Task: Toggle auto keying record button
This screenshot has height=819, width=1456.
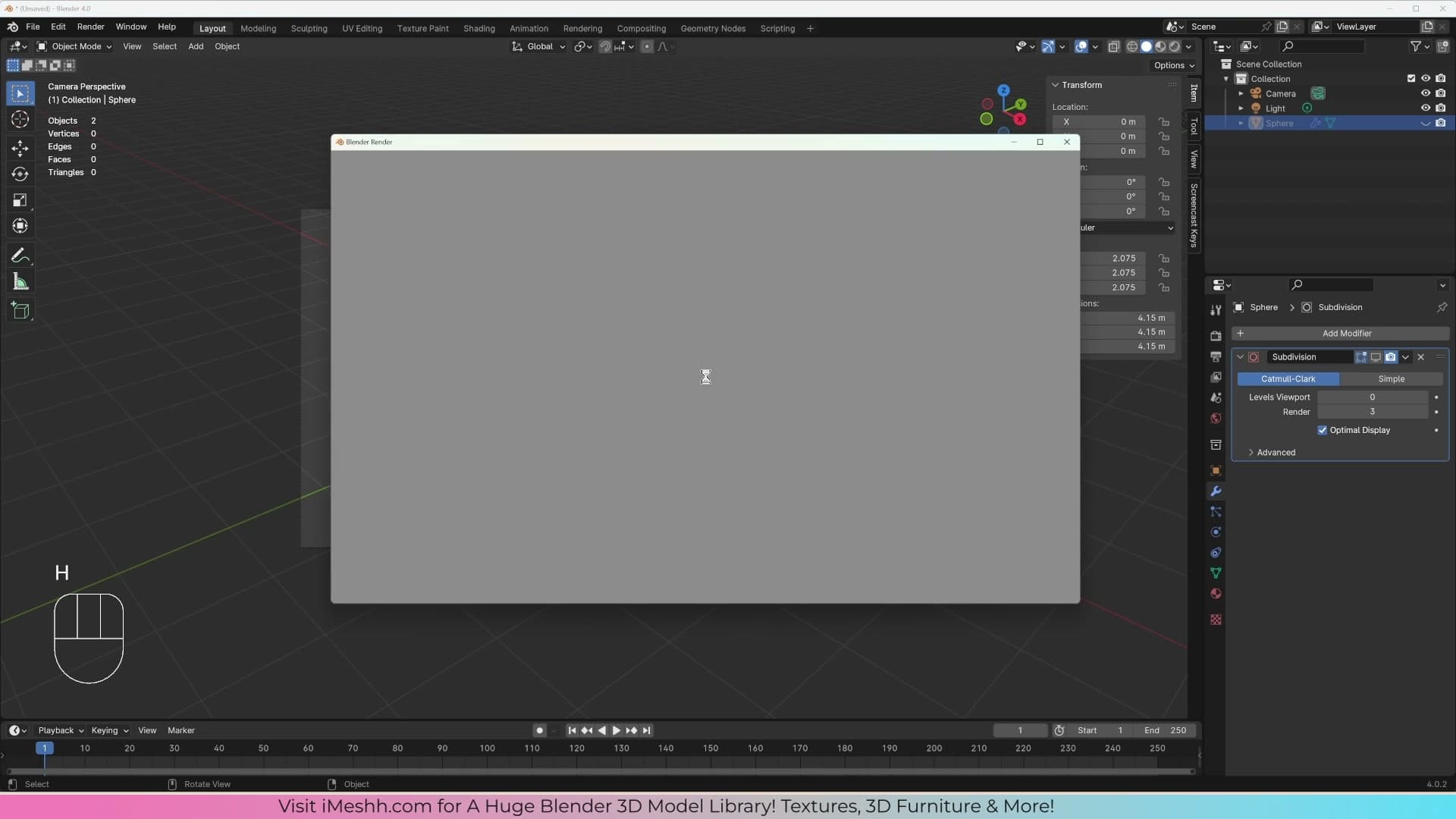Action: (539, 730)
